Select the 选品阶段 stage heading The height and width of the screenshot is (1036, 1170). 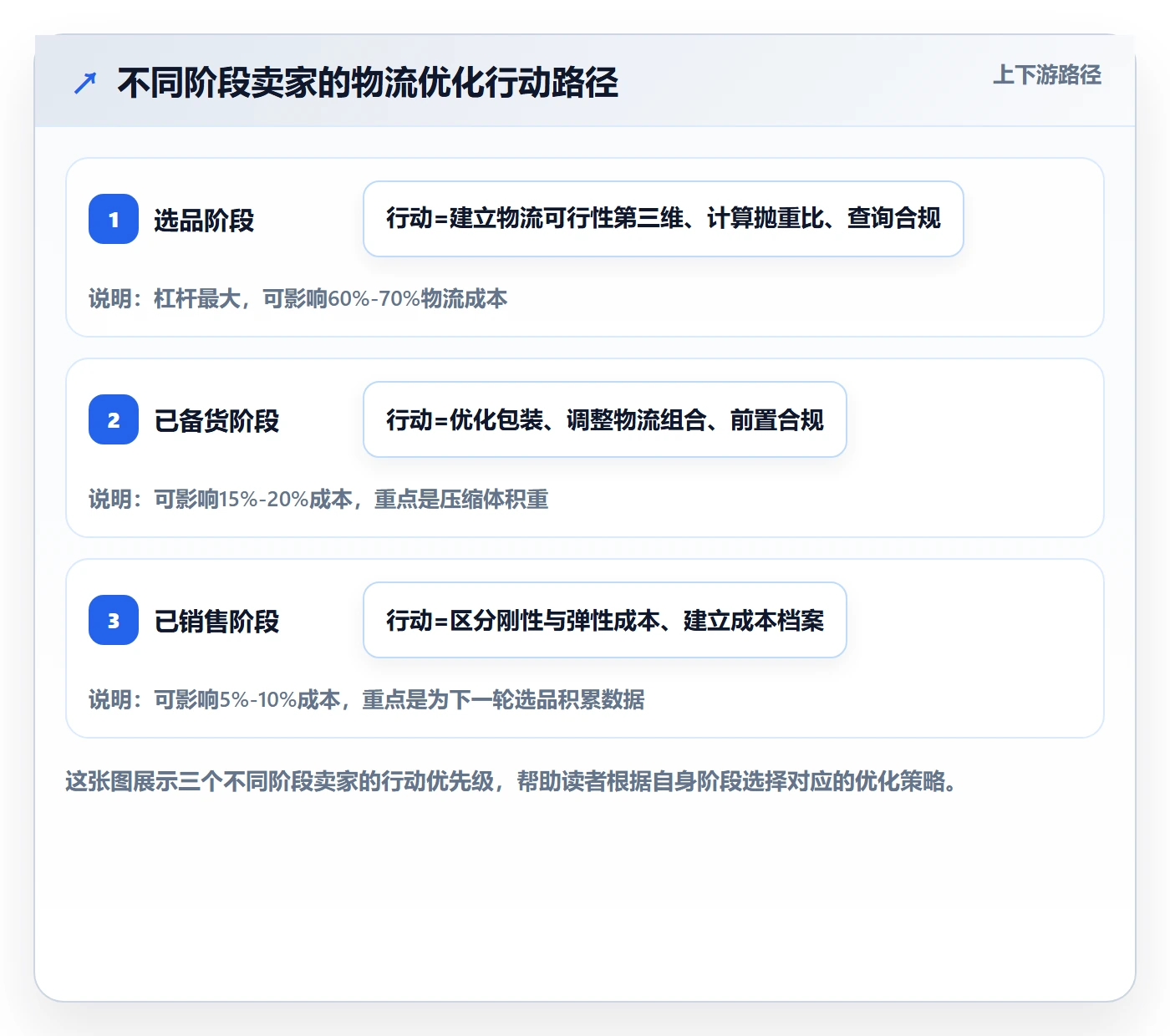tap(204, 220)
